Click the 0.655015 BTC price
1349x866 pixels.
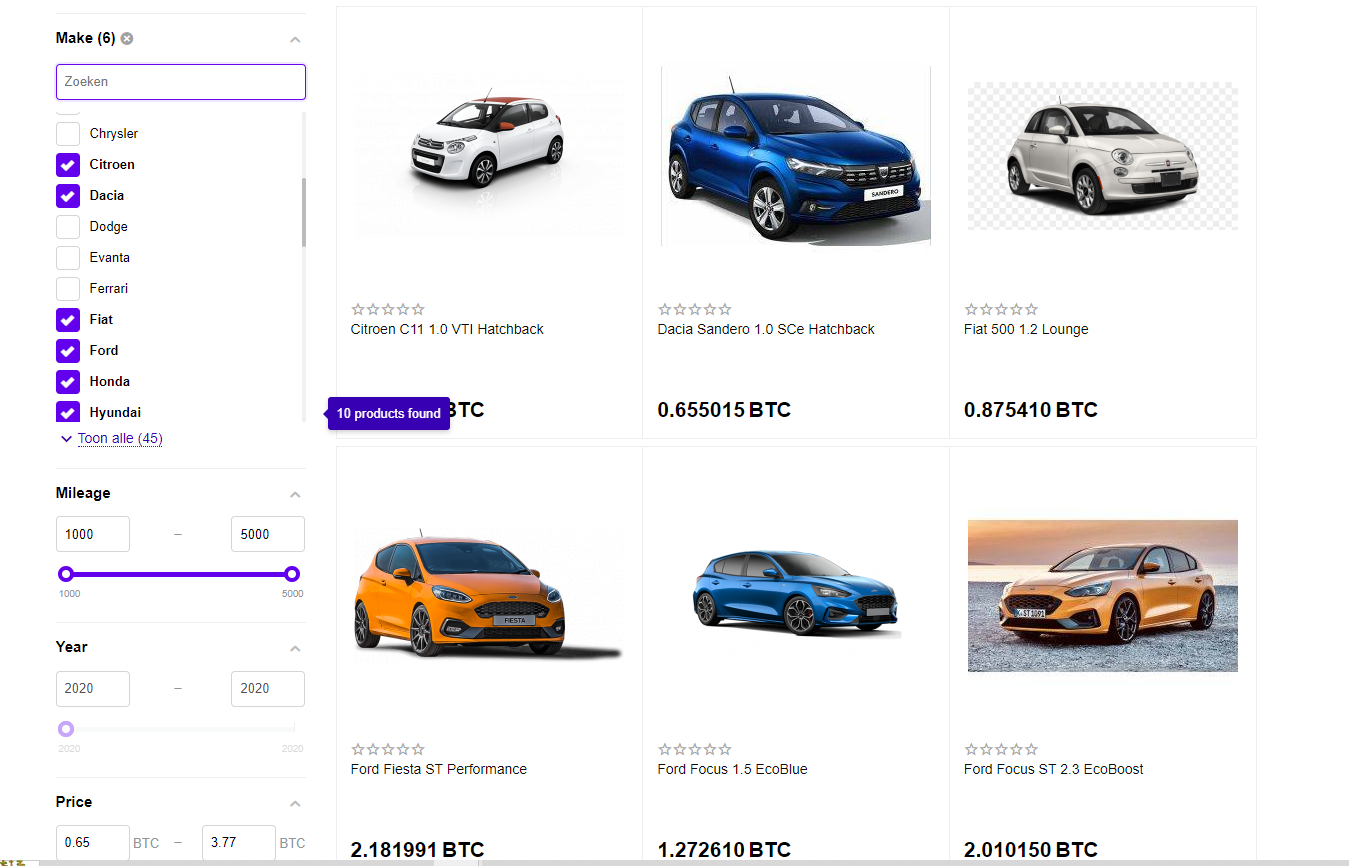pyautogui.click(x=724, y=410)
